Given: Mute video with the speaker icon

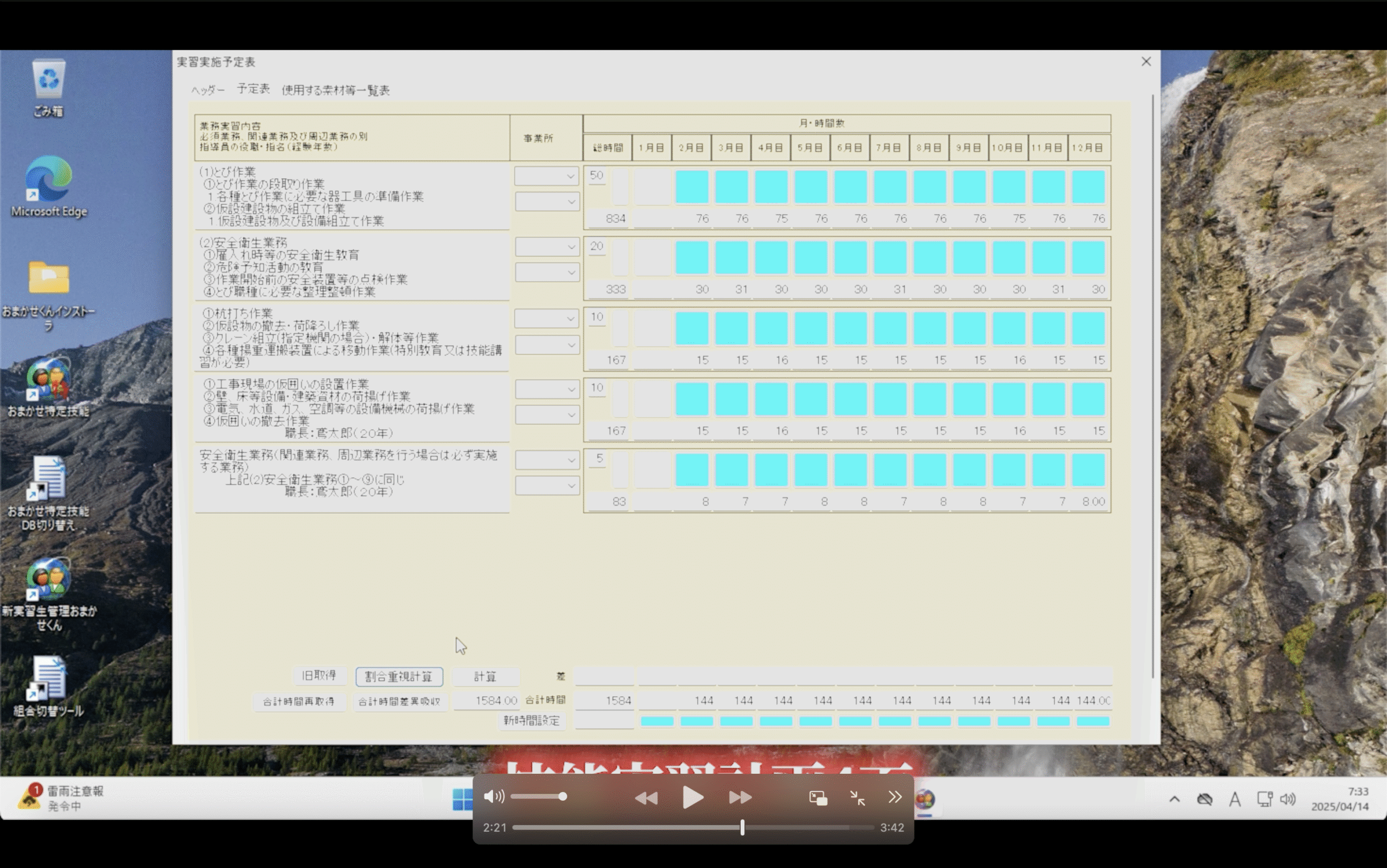Looking at the screenshot, I should coord(493,796).
